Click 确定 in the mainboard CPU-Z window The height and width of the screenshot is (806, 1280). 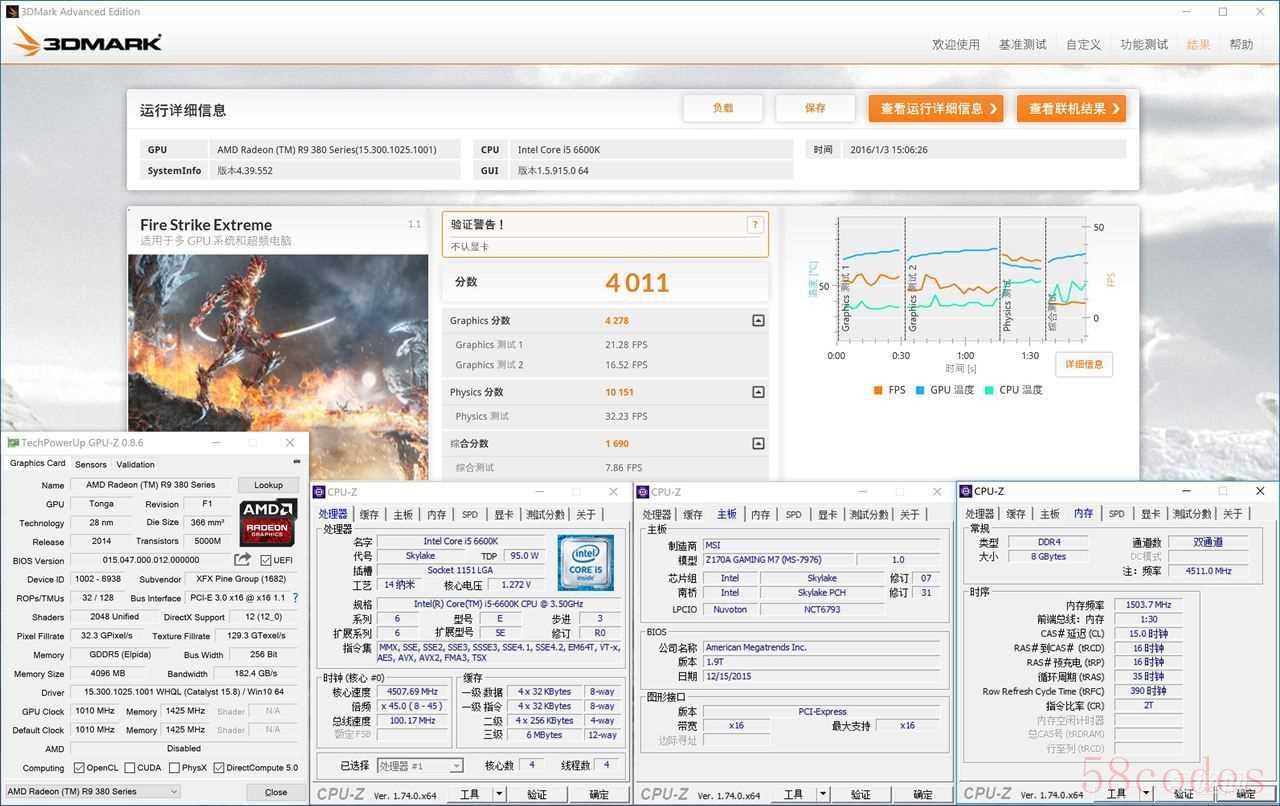(923, 795)
